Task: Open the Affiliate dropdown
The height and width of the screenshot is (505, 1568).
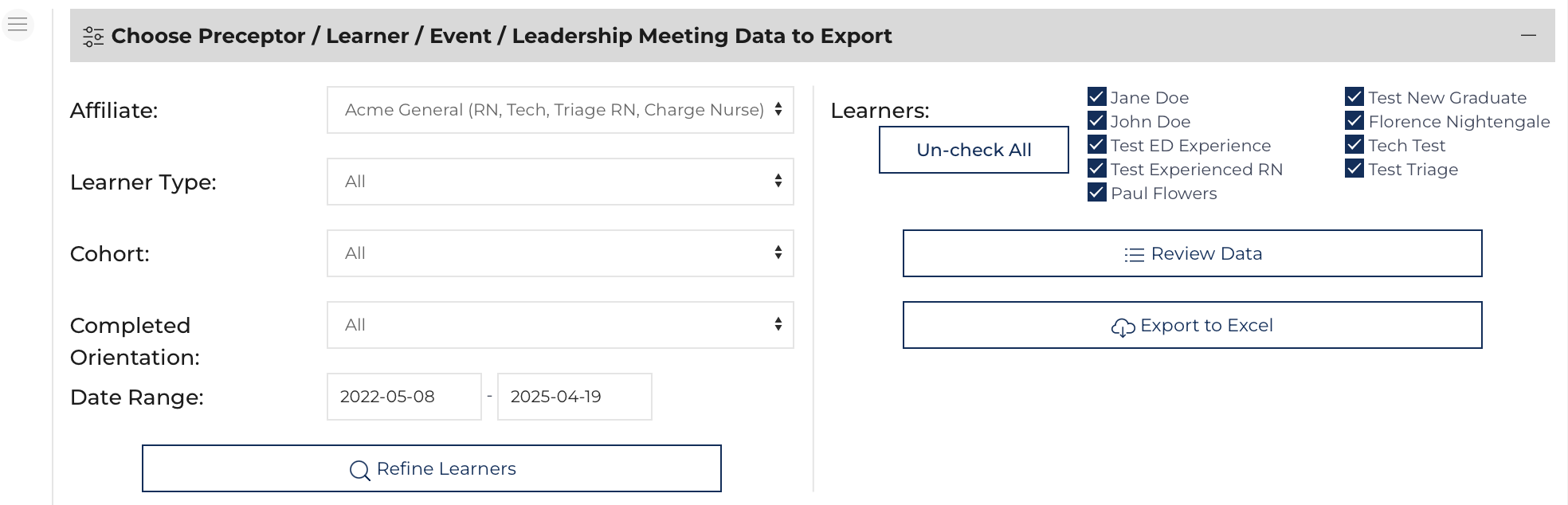Action: [x=560, y=110]
